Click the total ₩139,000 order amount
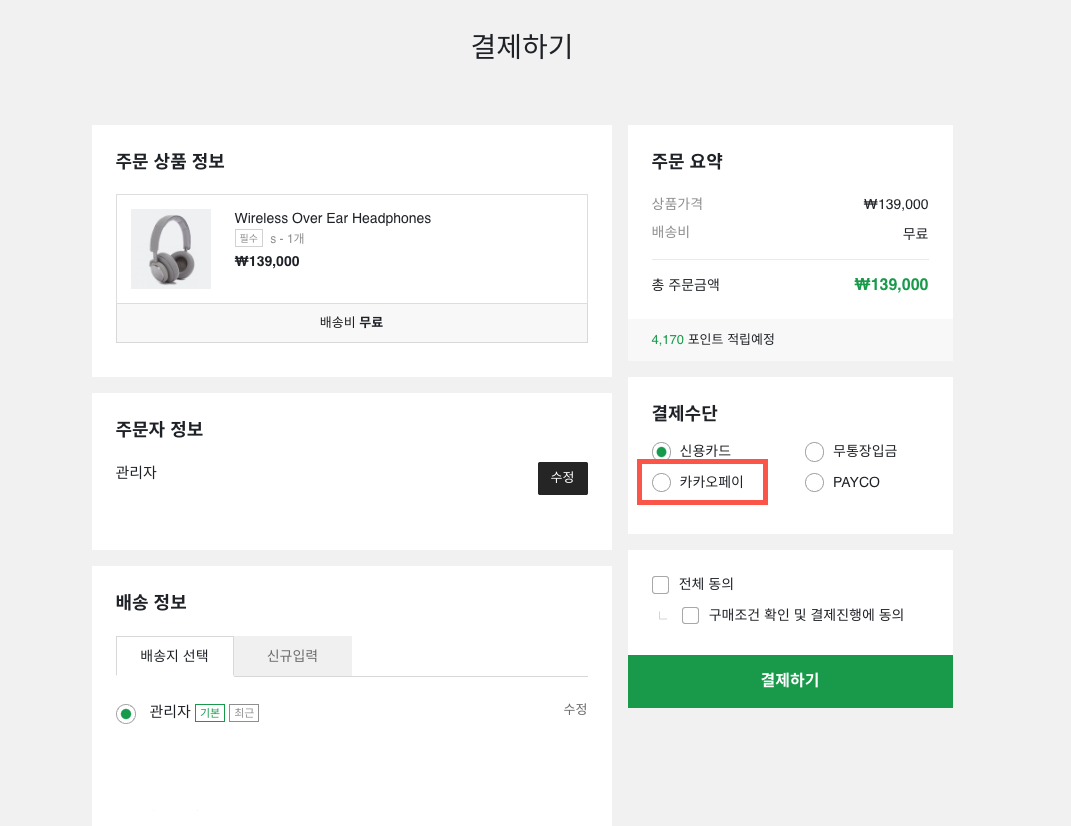Image resolution: width=1071 pixels, height=826 pixels. pos(891,284)
